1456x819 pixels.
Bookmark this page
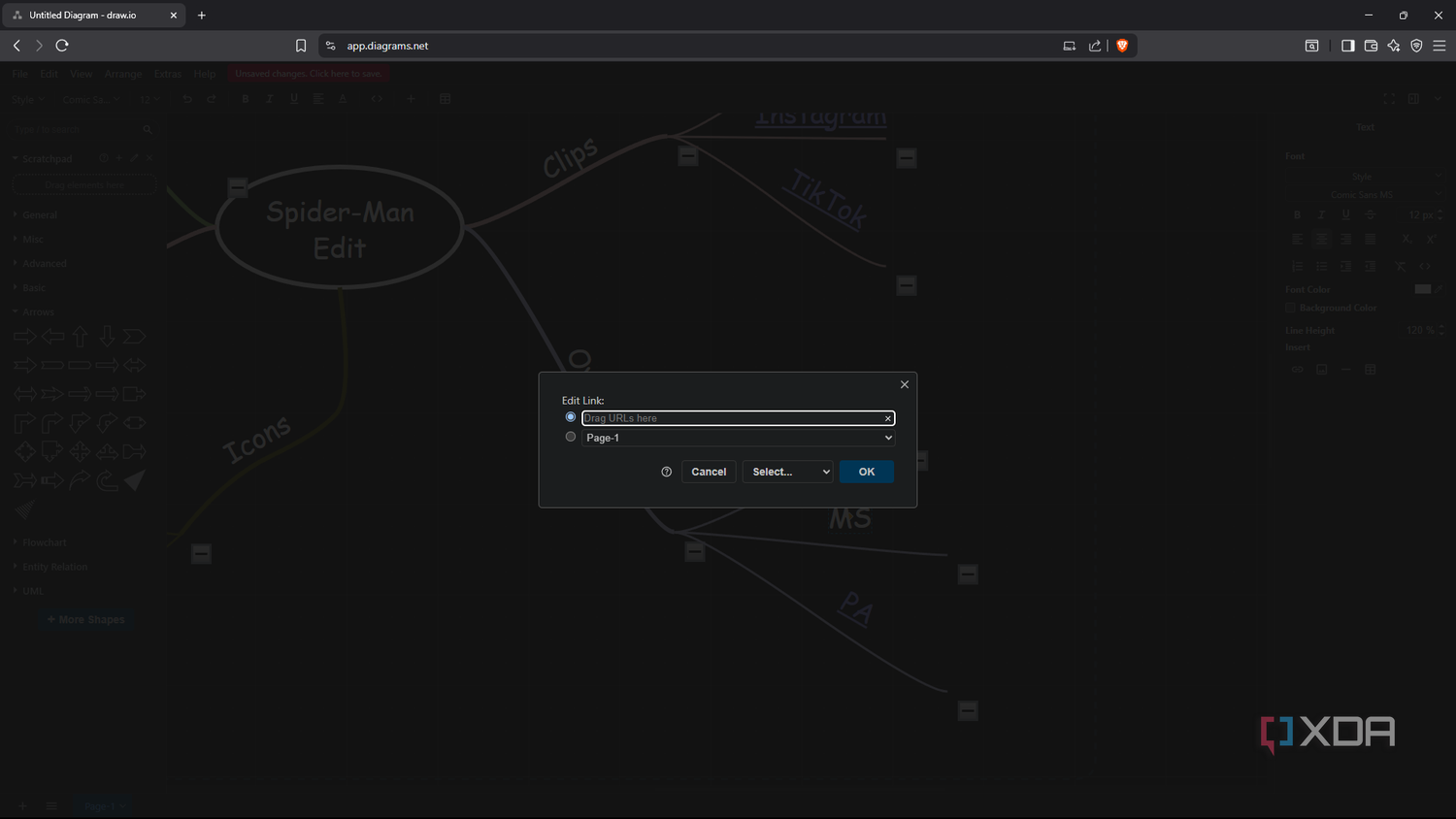click(x=301, y=46)
